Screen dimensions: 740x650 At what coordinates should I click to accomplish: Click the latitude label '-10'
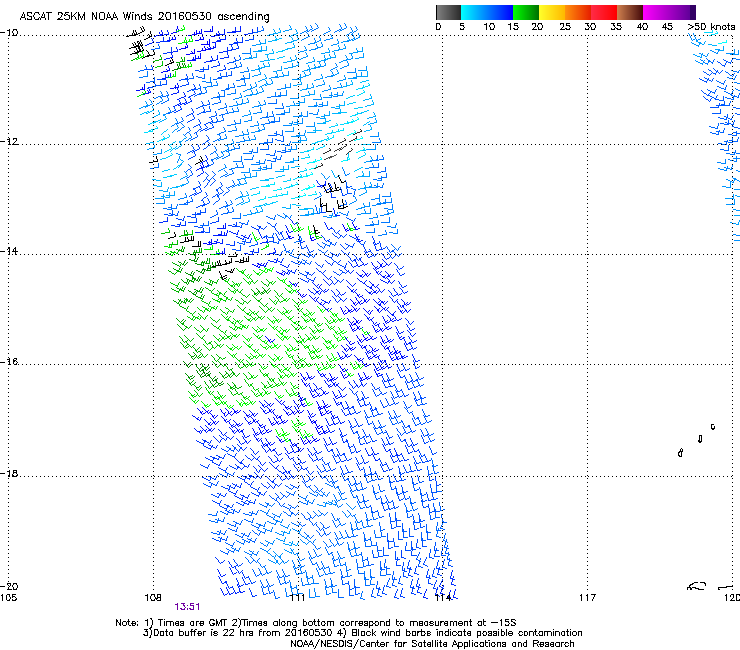[9, 33]
